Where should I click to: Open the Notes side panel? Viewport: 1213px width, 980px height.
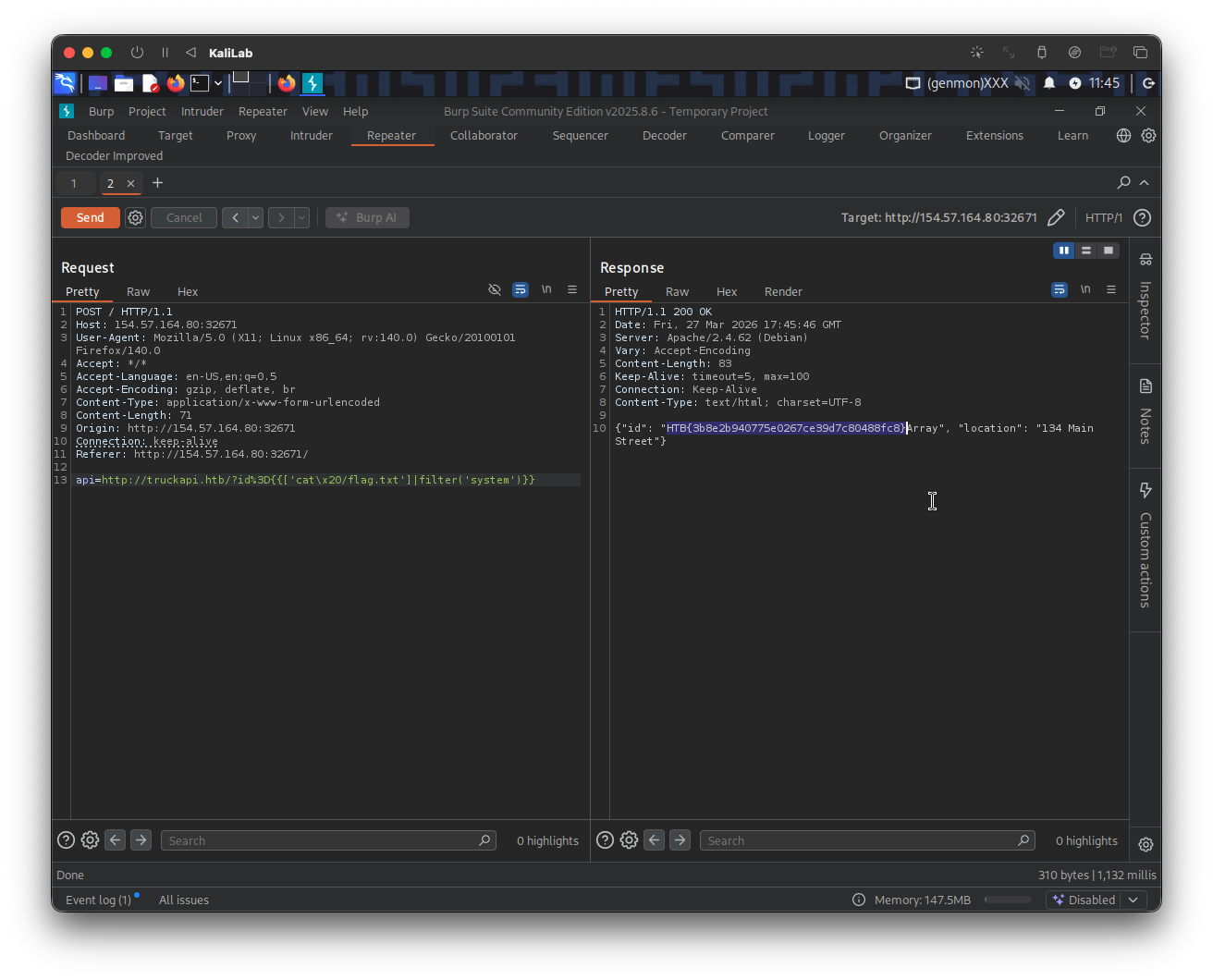[1146, 413]
